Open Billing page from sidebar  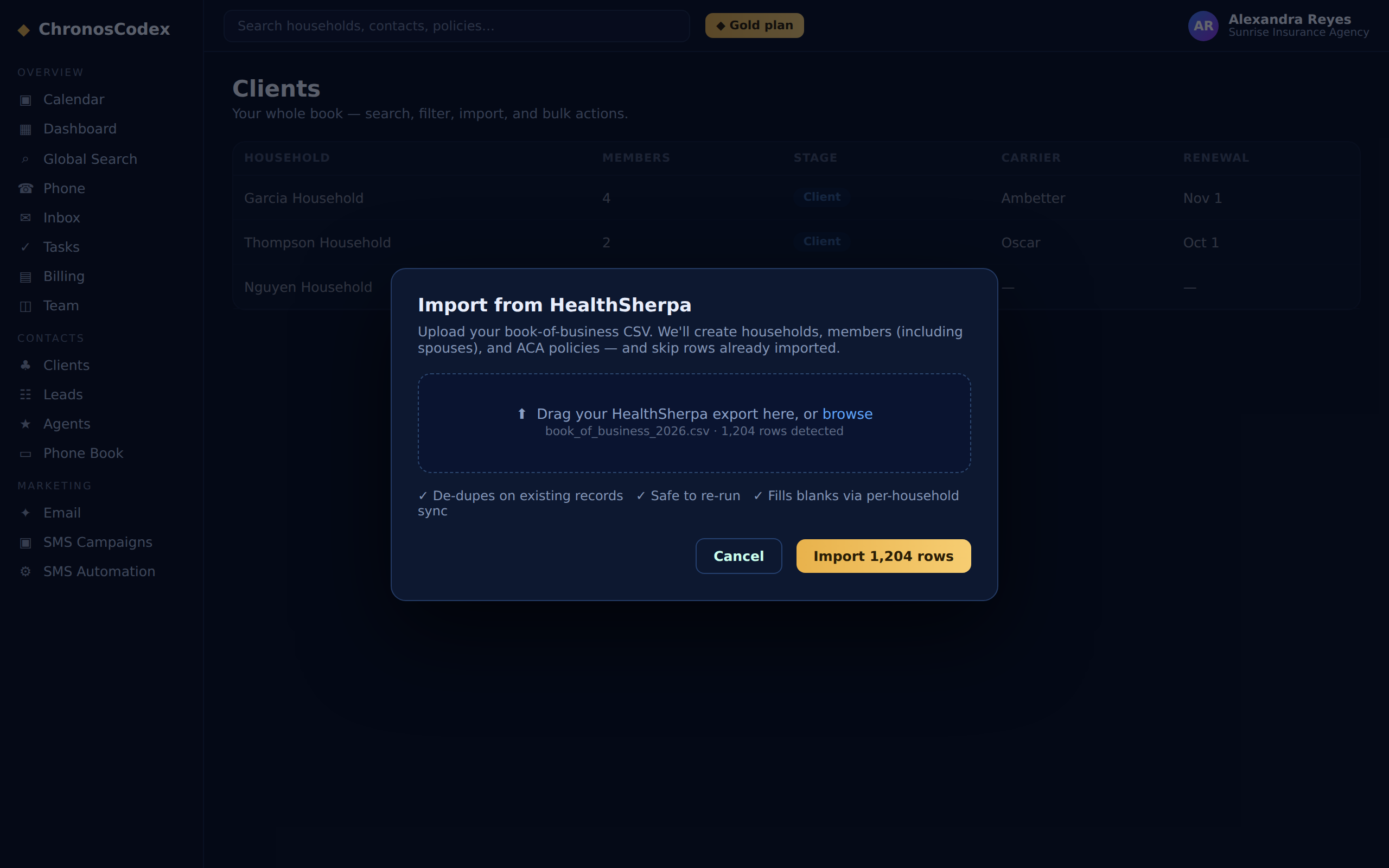tap(63, 276)
